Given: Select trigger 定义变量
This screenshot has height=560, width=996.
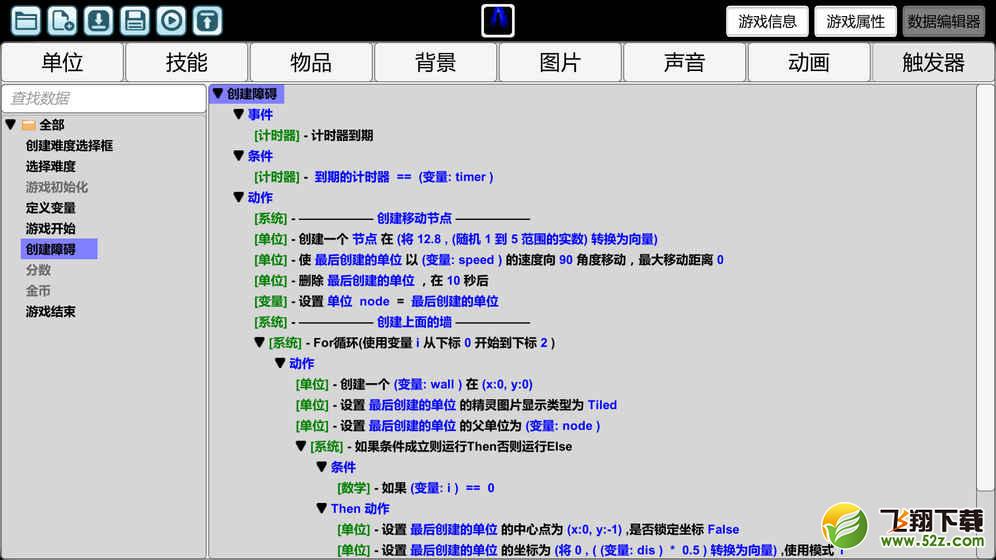Looking at the screenshot, I should tap(51, 208).
